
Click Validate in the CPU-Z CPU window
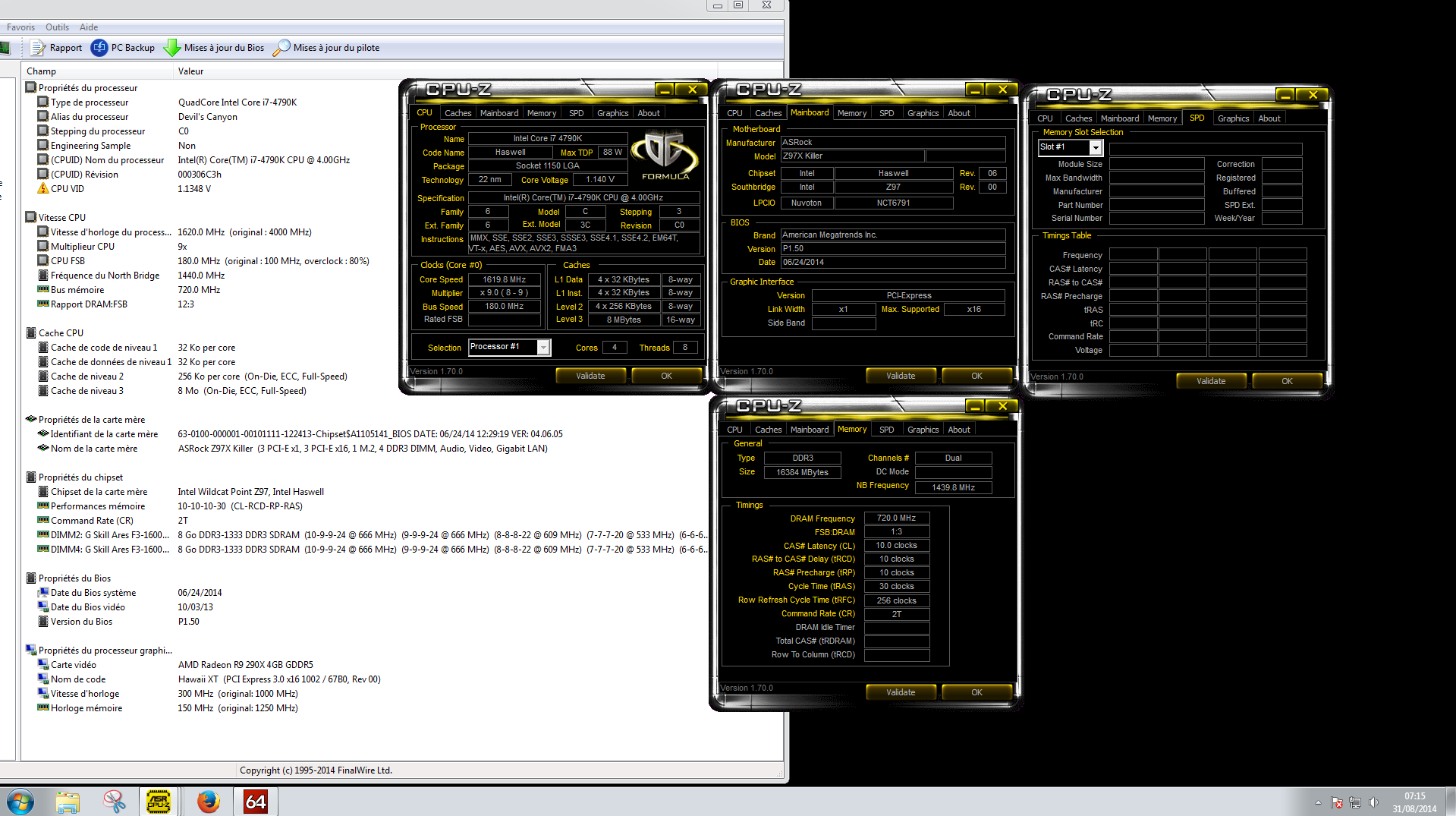(590, 376)
